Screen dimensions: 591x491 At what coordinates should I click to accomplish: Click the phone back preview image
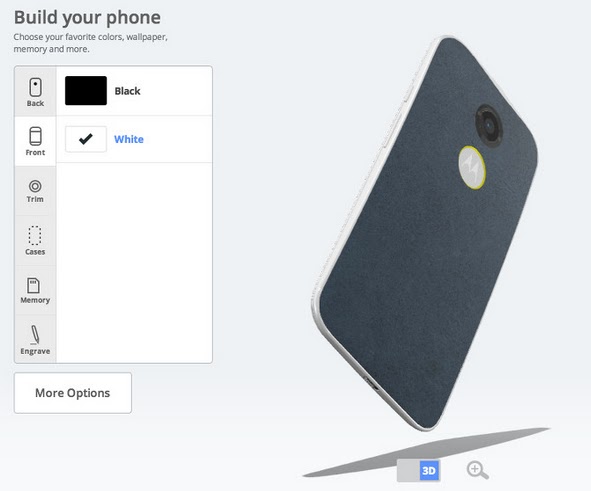click(x=425, y=234)
